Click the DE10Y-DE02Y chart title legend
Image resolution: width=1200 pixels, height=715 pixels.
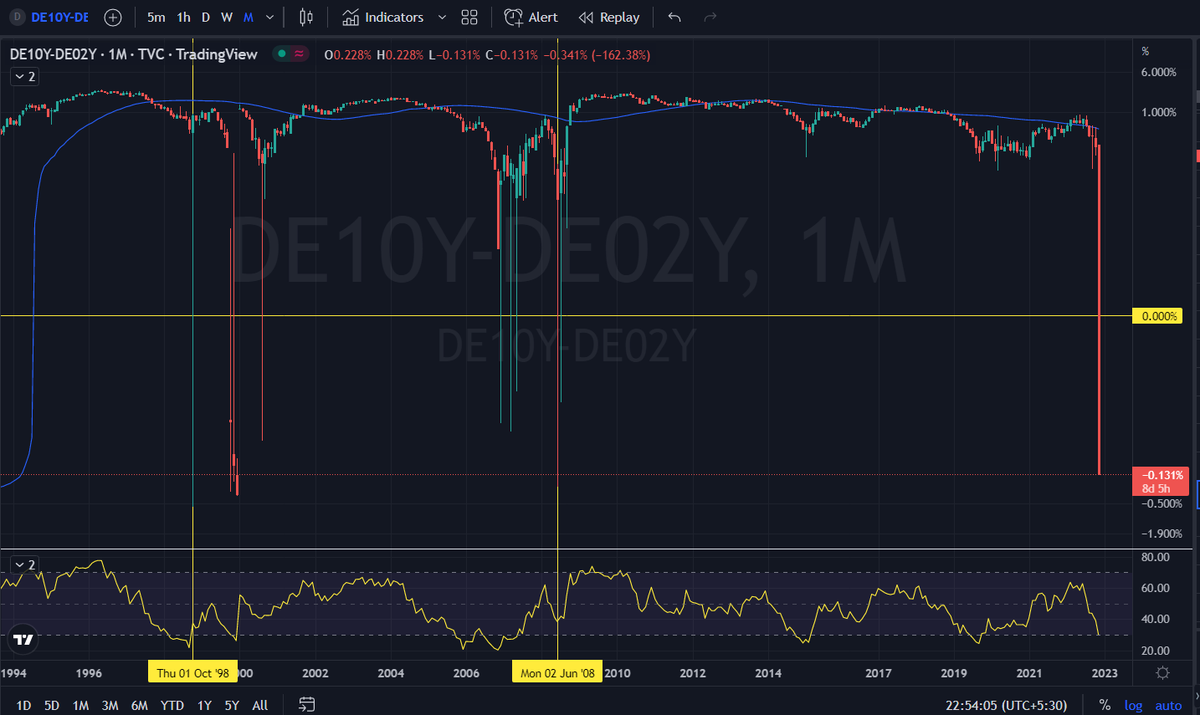pos(133,54)
